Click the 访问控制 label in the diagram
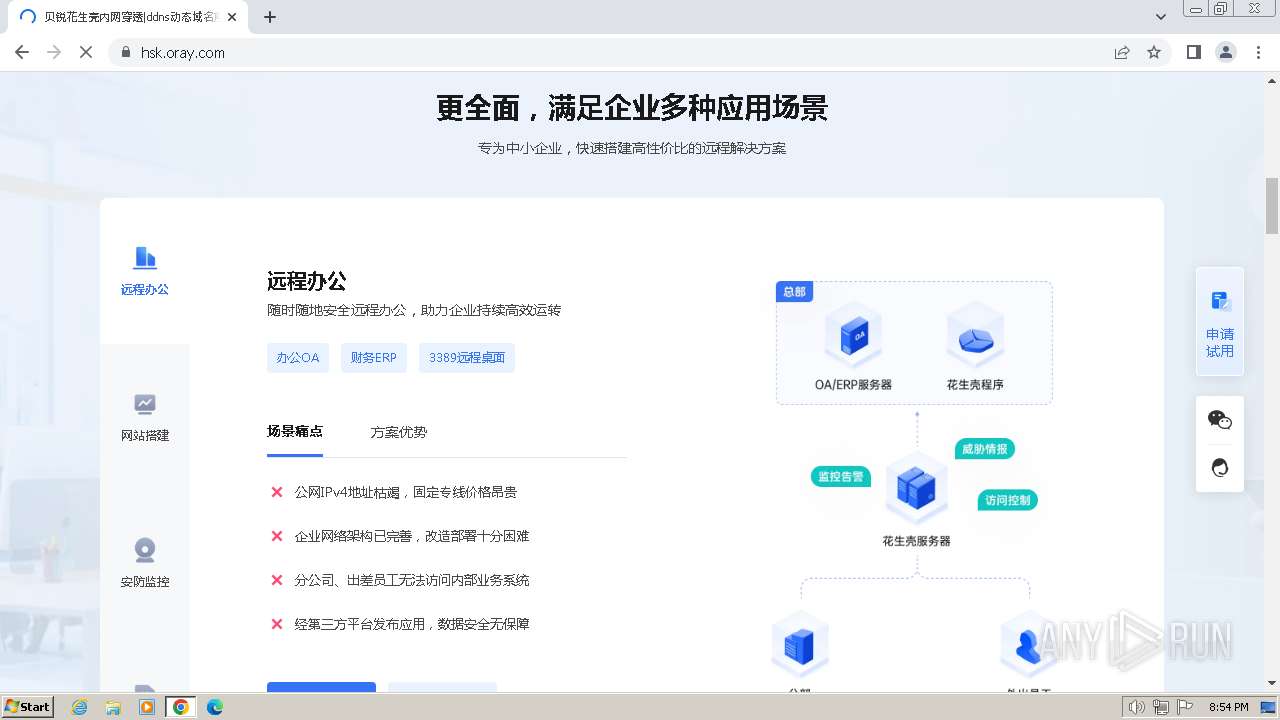 [x=1007, y=500]
